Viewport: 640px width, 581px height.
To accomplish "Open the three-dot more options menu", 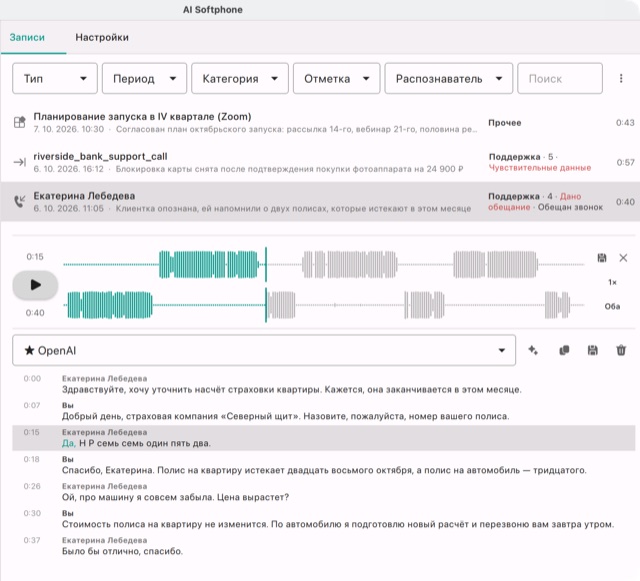I will click(621, 78).
